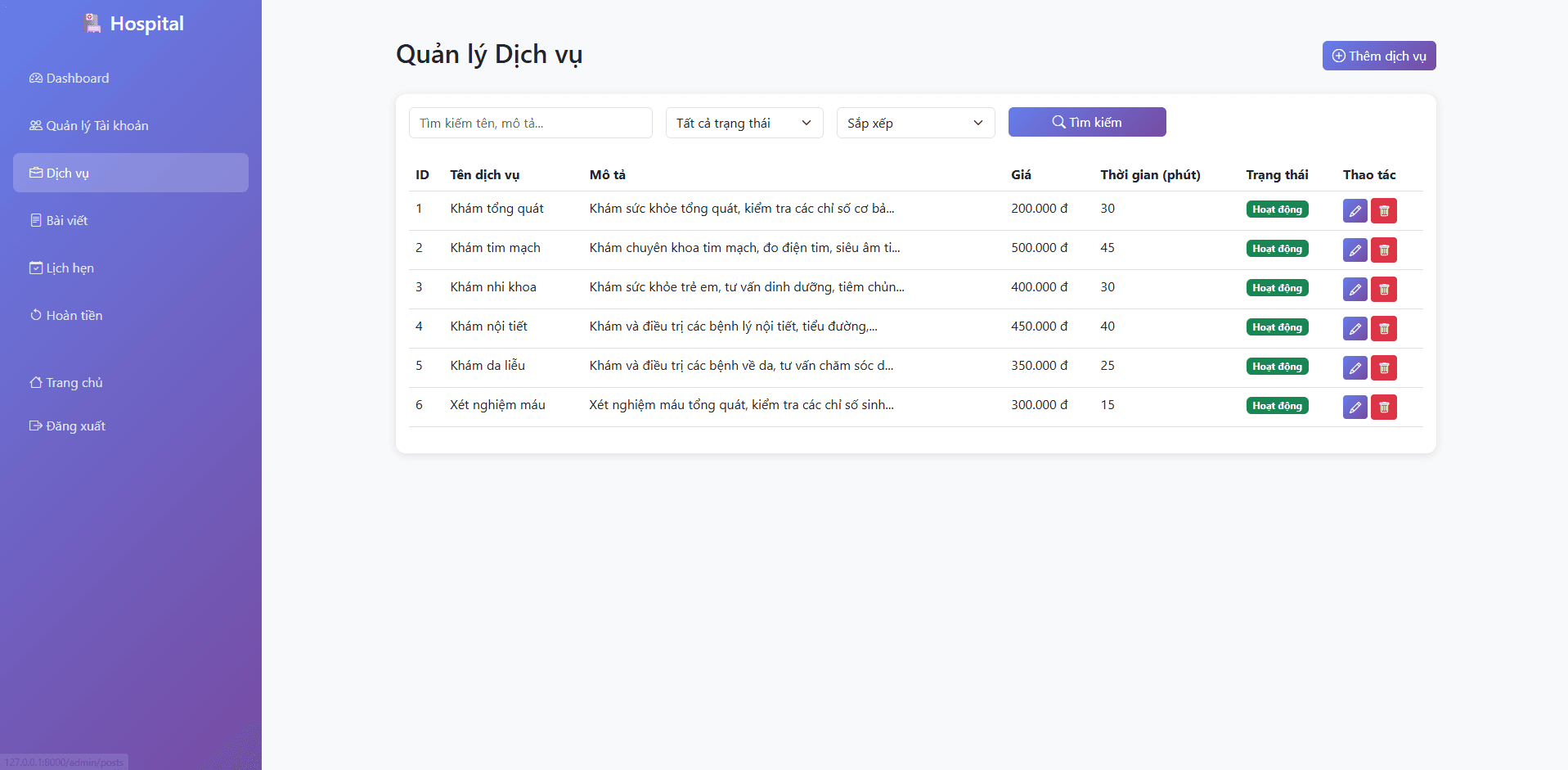Click the Trạng thái column header
1568x770 pixels.
click(x=1277, y=175)
